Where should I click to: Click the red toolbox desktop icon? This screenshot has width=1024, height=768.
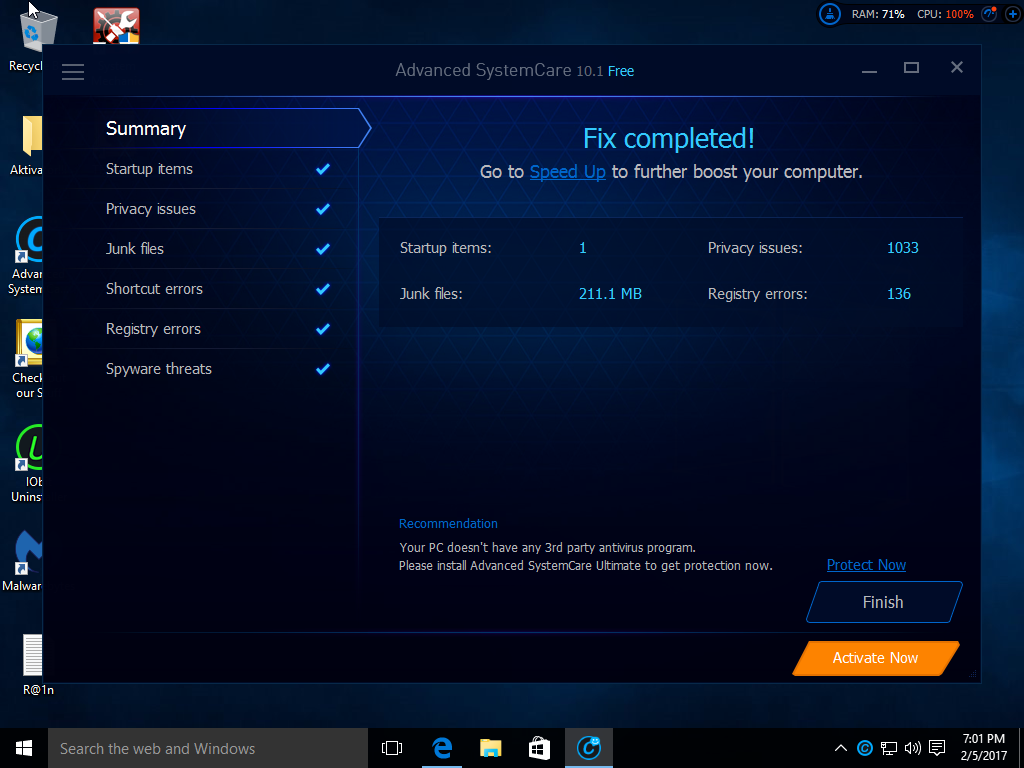[x=116, y=26]
